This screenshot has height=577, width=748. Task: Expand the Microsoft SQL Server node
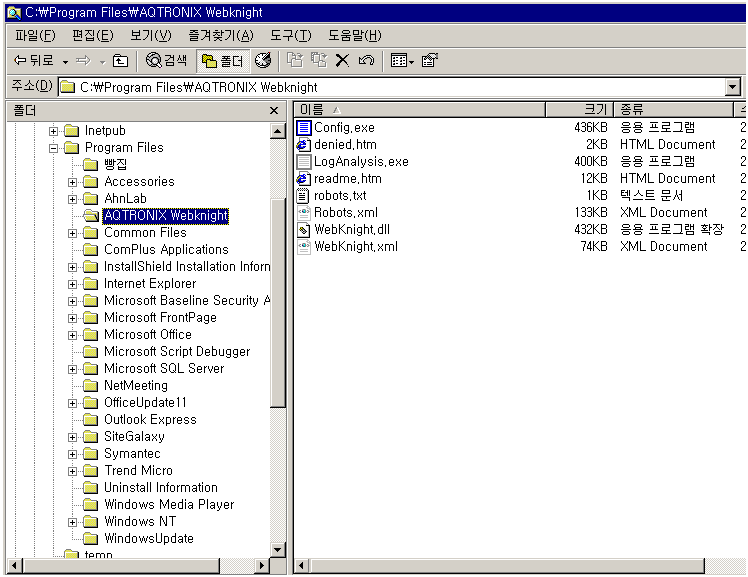pyautogui.click(x=73, y=369)
